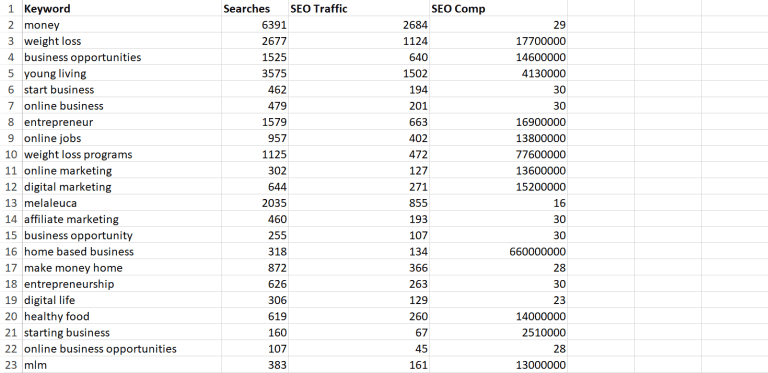This screenshot has width=768, height=373.
Task: Select the SEO Traffic header cell
Action: coord(359,8)
